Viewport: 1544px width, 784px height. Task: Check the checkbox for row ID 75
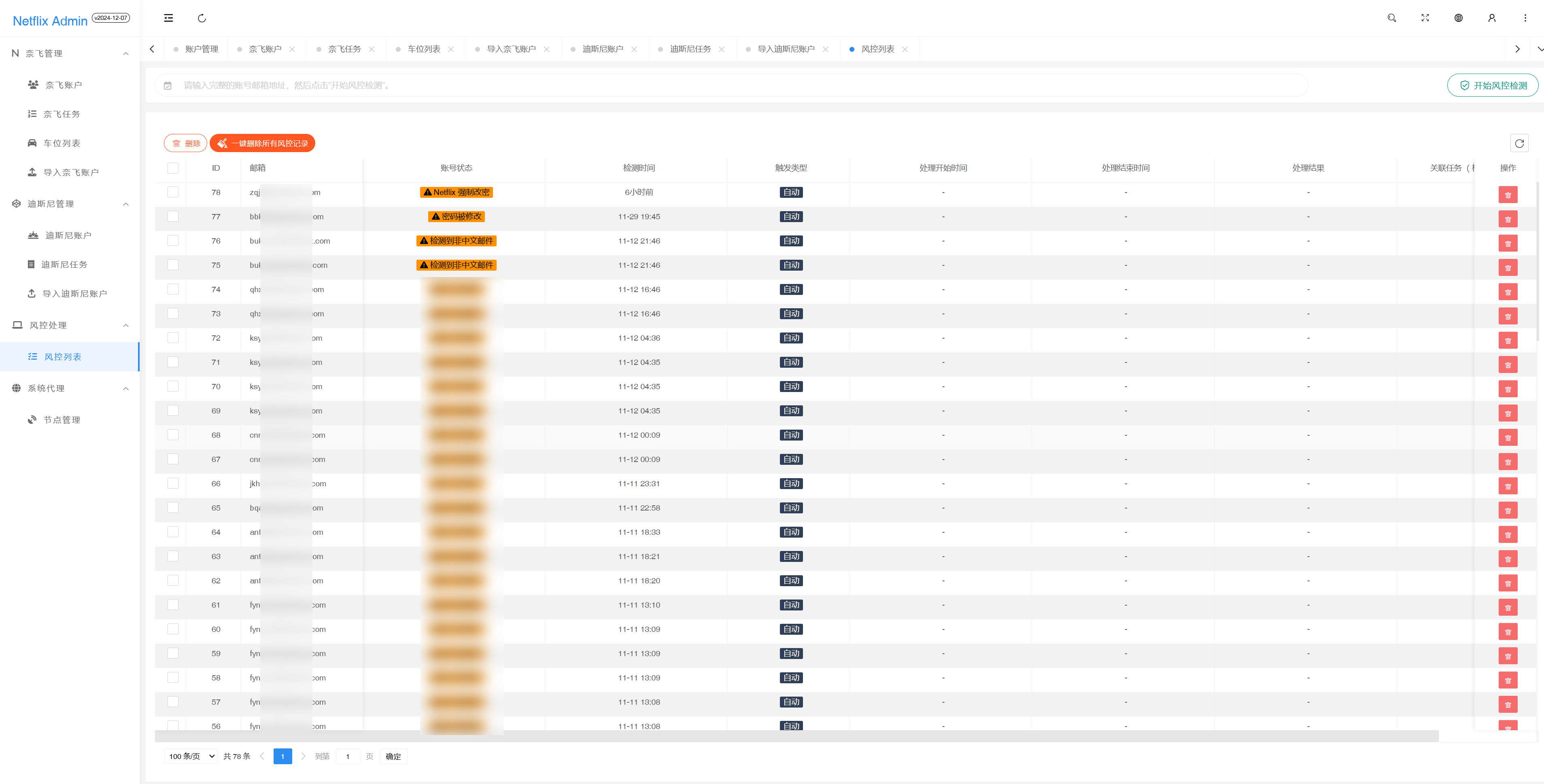173,265
